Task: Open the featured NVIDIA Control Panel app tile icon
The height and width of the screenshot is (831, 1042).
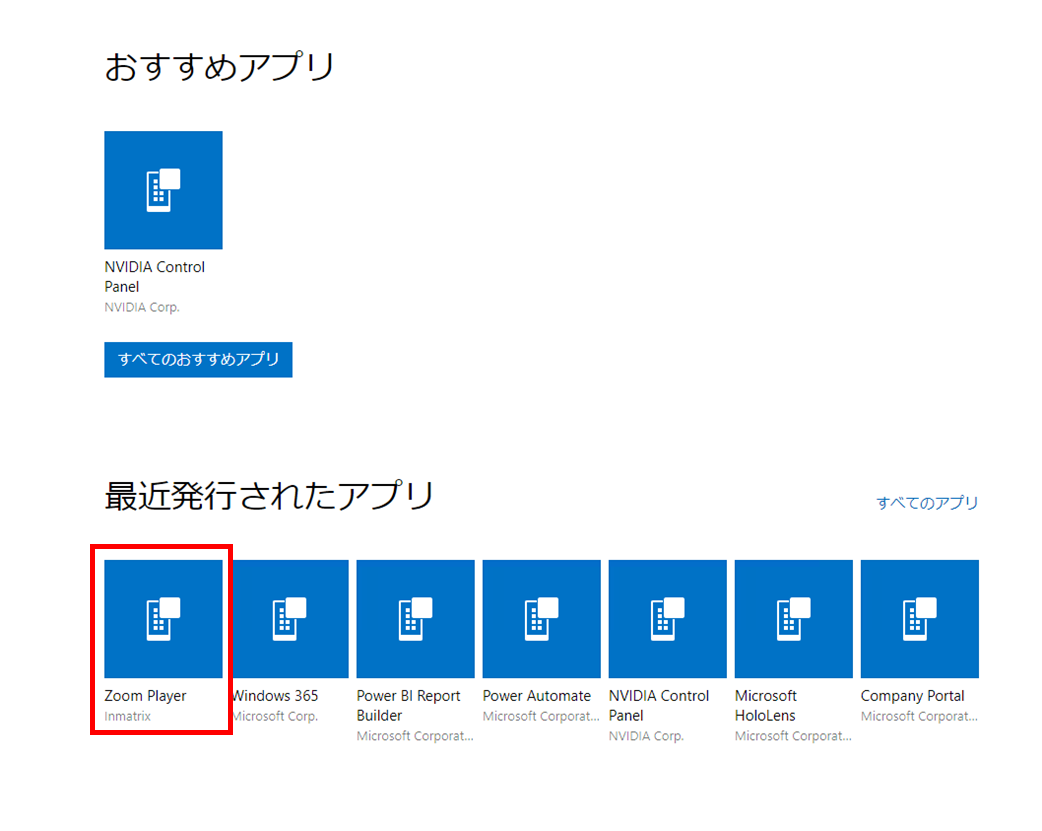Action: (x=163, y=190)
